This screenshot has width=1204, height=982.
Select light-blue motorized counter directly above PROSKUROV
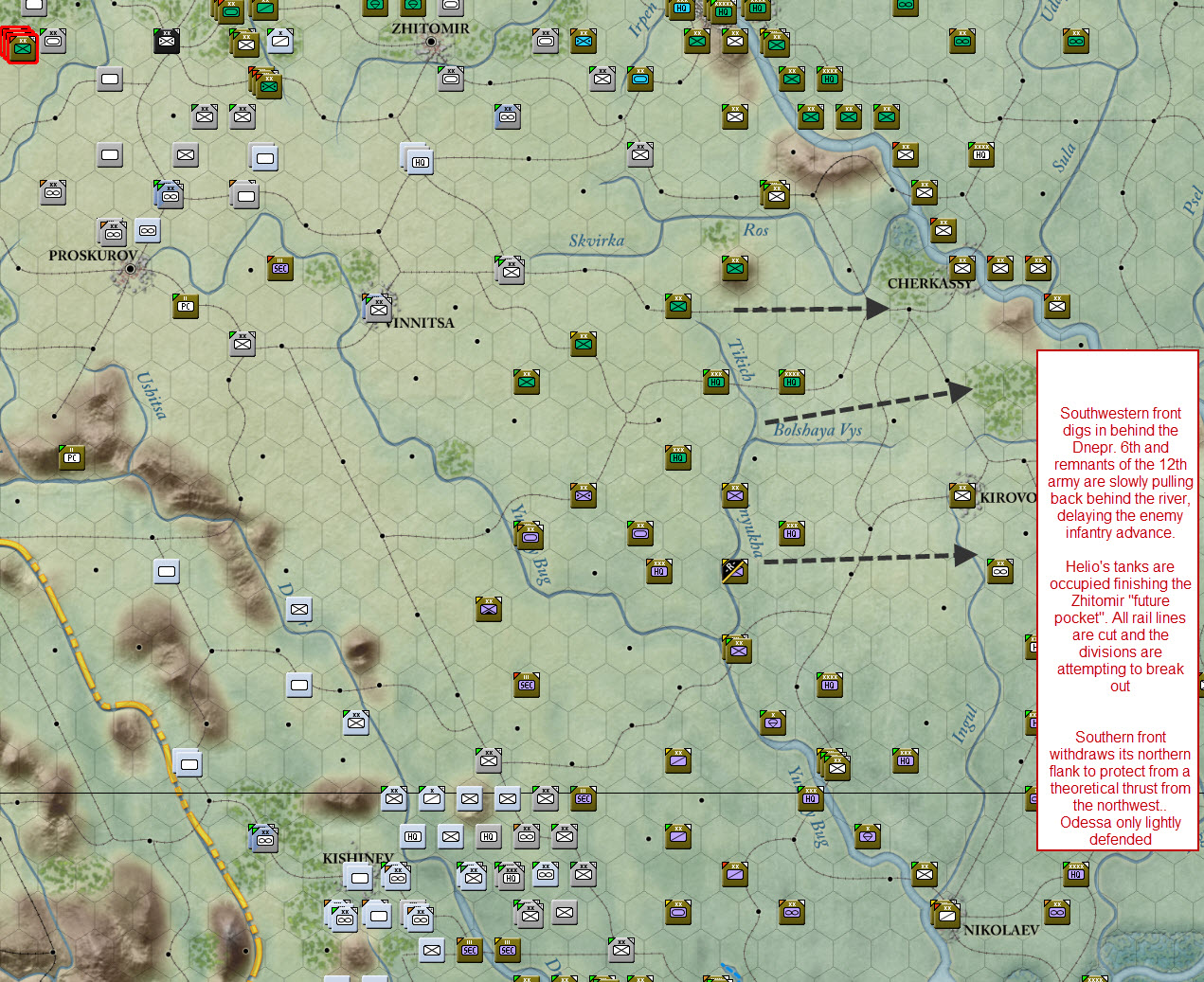[148, 230]
